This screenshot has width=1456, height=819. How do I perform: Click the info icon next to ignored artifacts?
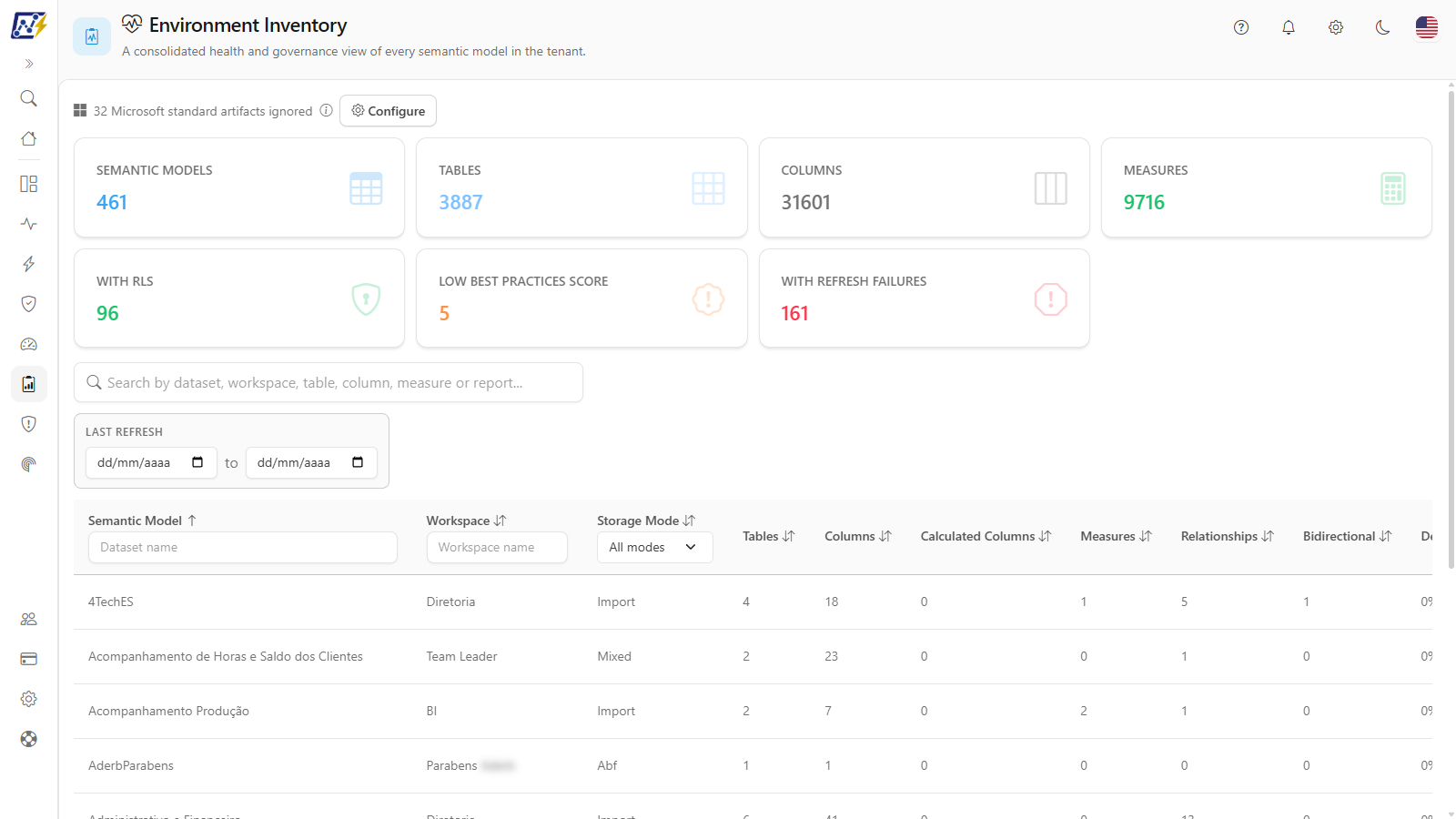[x=326, y=110]
